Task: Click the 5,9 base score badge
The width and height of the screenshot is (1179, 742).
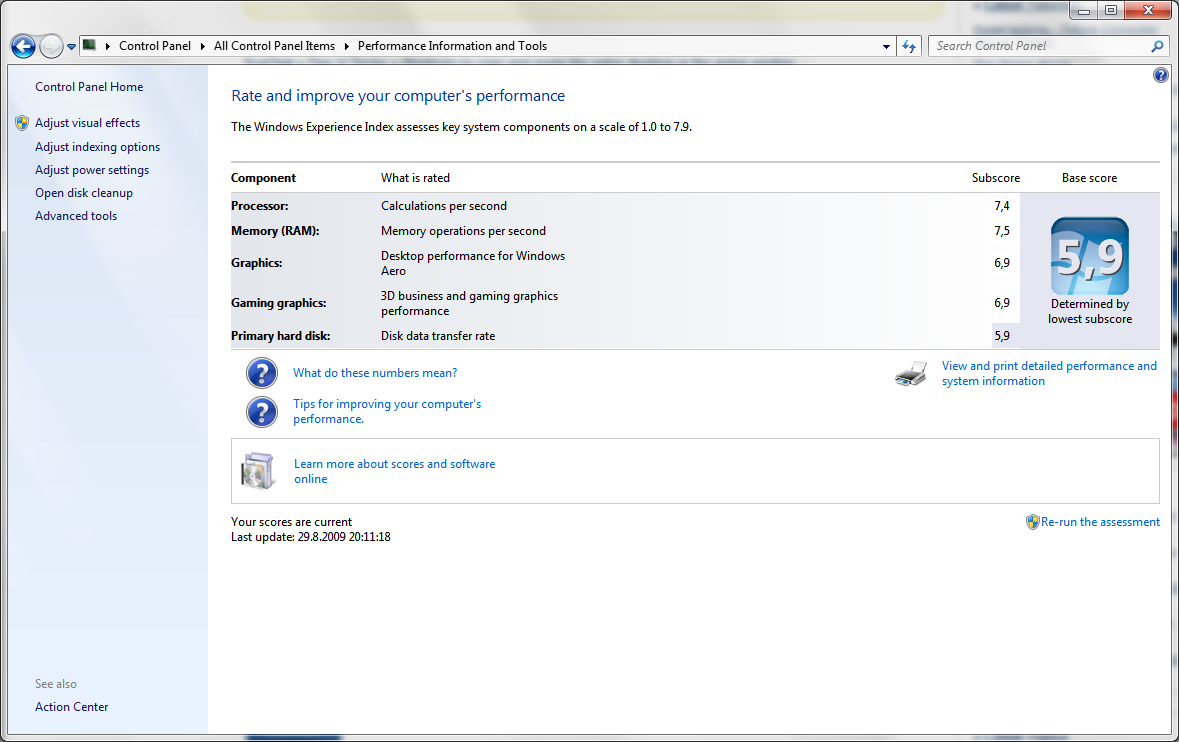Action: point(1089,256)
